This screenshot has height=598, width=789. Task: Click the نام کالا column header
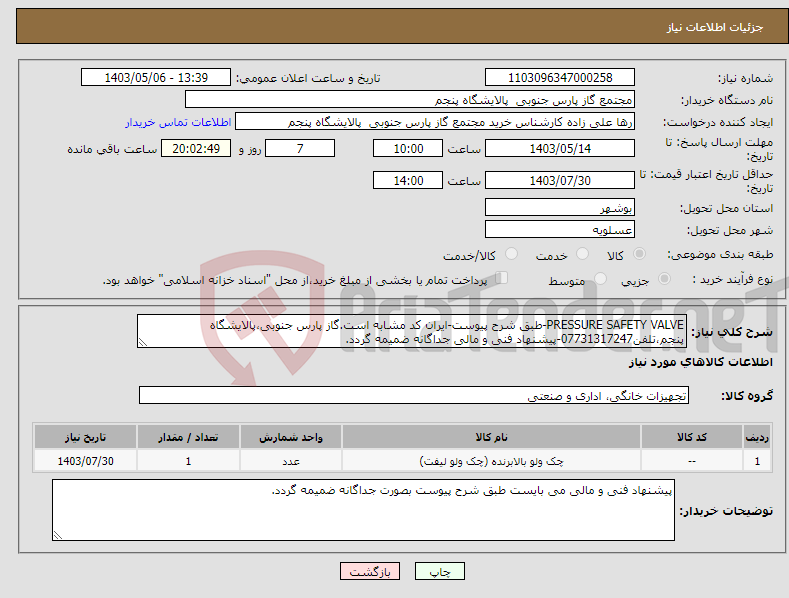click(491, 437)
